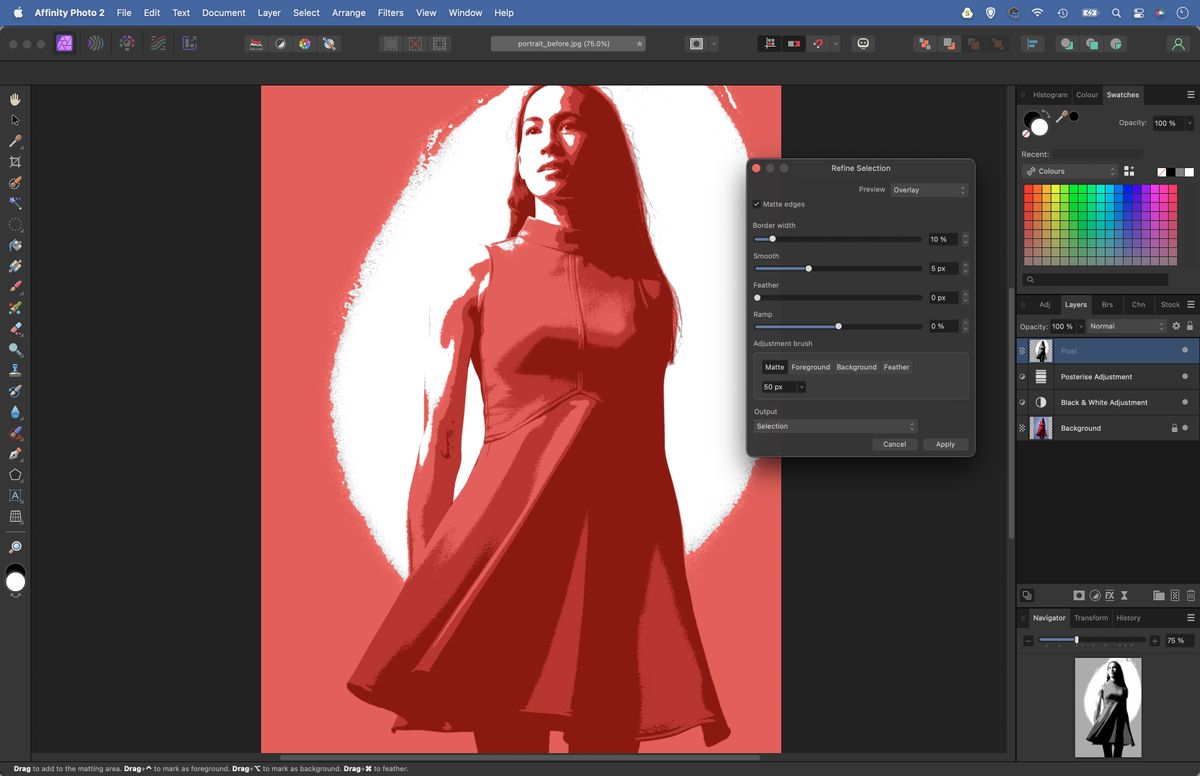Open the Filters menu
The image size is (1200, 776).
(390, 13)
